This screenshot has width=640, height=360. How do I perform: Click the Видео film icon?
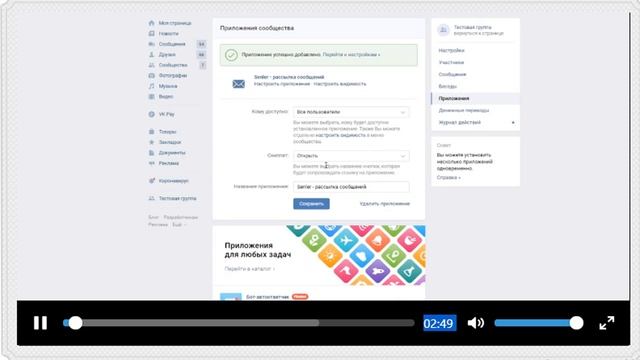click(x=151, y=97)
